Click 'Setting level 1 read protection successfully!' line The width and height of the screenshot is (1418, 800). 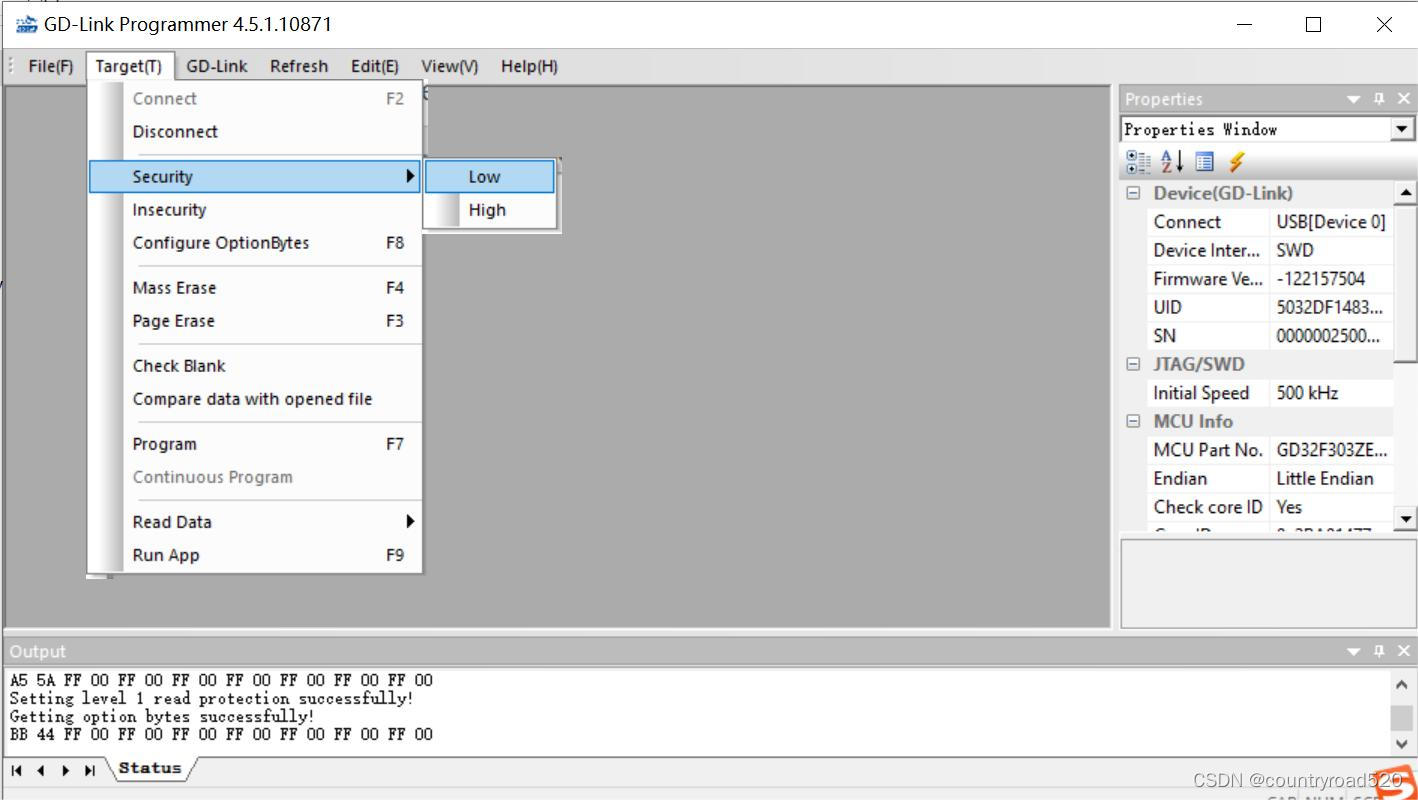211,698
